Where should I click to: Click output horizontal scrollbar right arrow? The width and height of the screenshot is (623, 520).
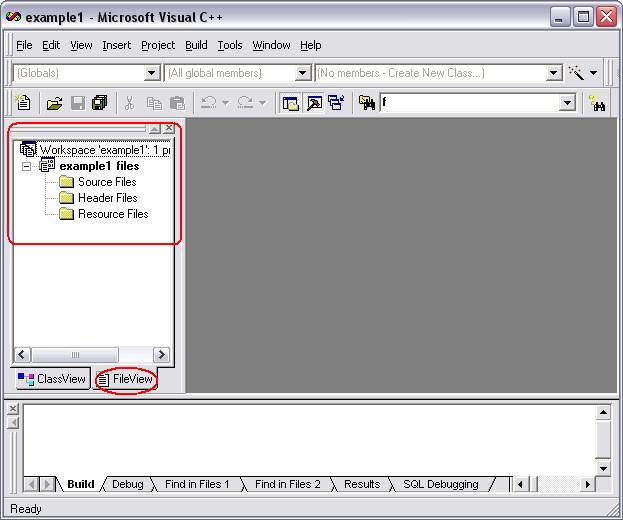(588, 484)
